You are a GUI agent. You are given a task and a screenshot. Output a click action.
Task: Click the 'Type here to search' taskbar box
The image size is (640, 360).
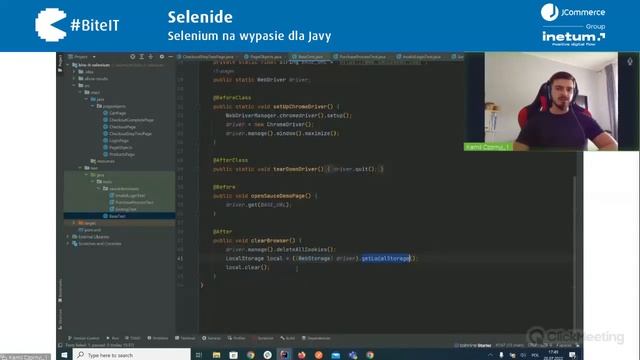132,355
